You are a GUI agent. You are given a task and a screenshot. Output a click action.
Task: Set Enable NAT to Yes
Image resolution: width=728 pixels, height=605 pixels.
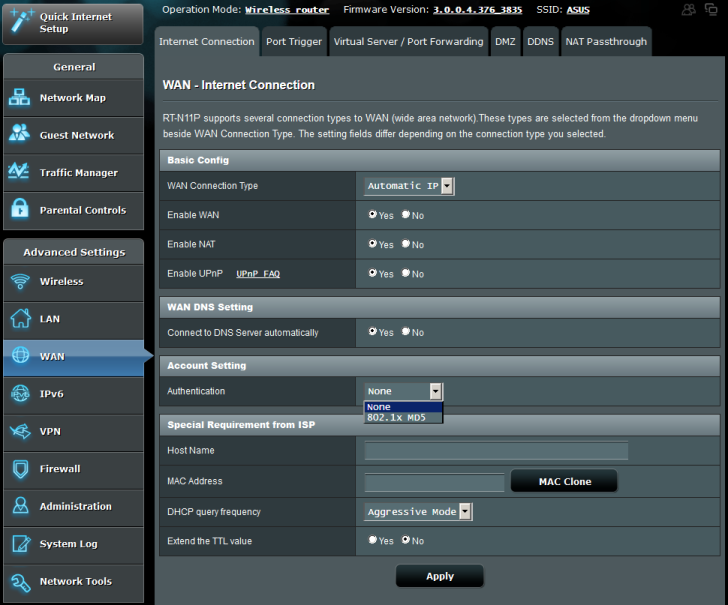pyautogui.click(x=372, y=243)
